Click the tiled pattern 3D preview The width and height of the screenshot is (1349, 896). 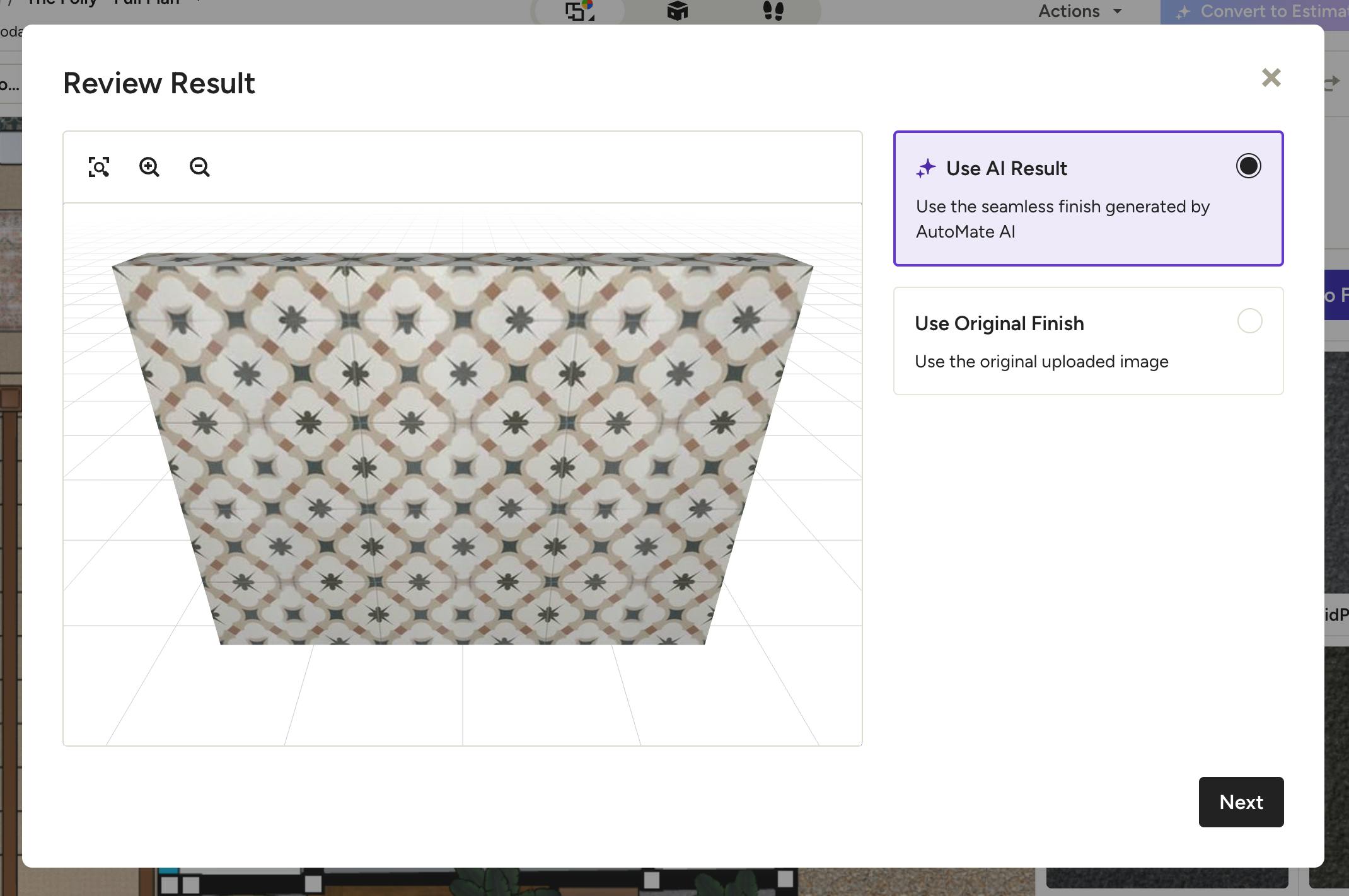tap(462, 449)
